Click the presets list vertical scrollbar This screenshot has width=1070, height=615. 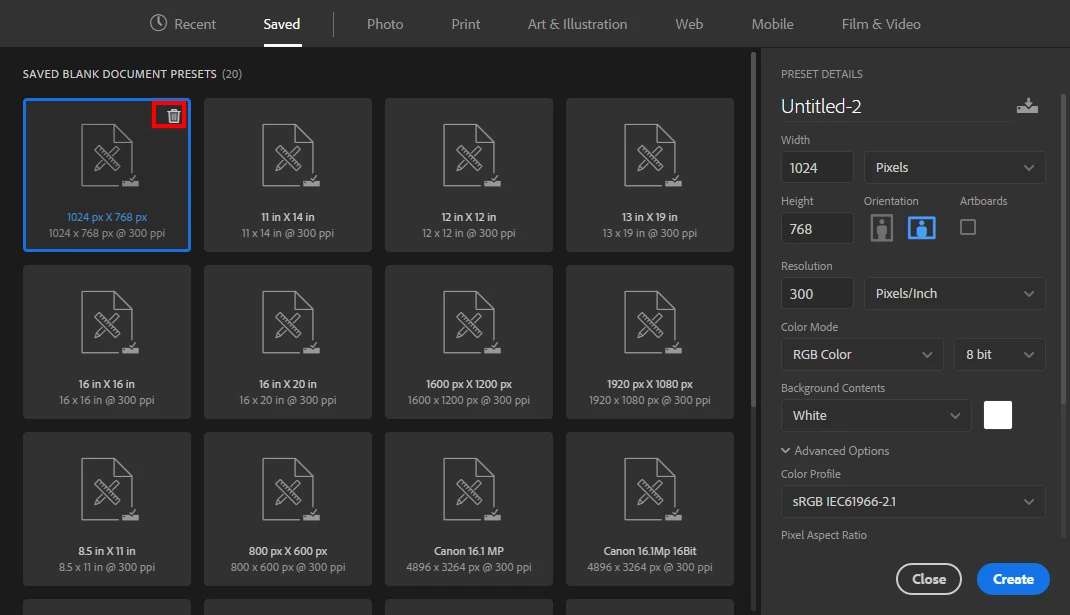click(x=753, y=229)
